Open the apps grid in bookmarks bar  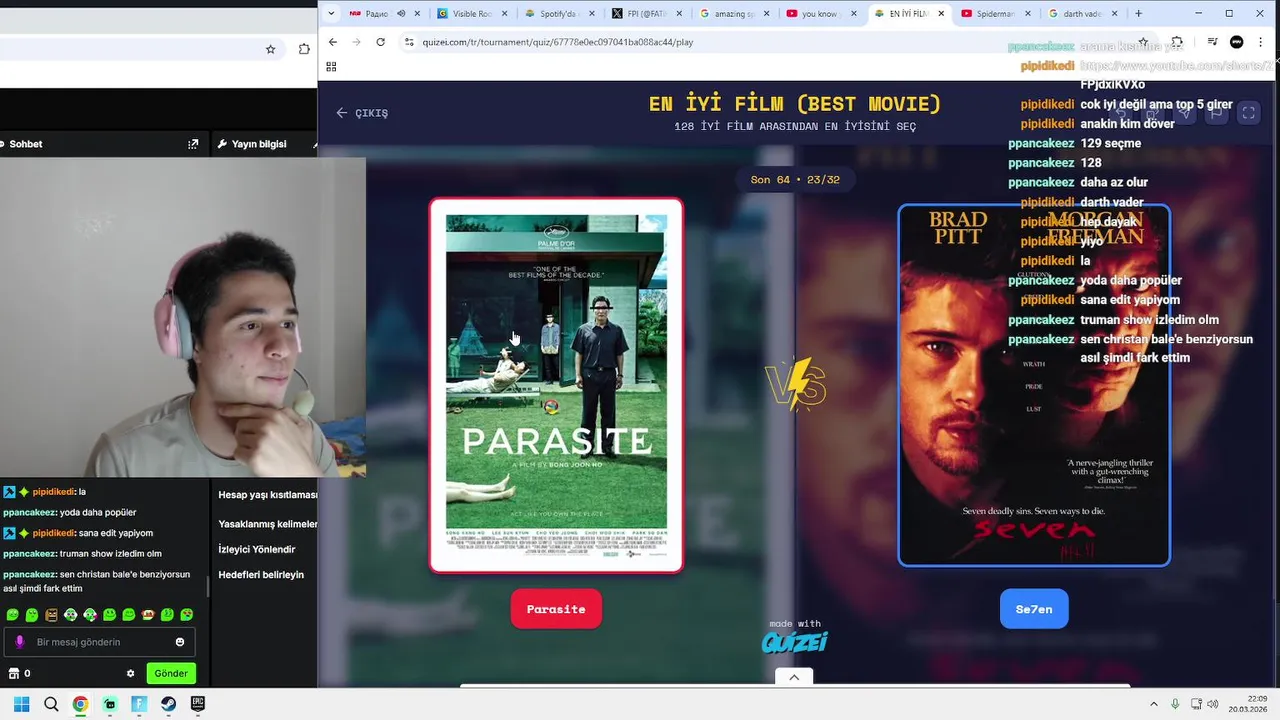pyautogui.click(x=331, y=67)
